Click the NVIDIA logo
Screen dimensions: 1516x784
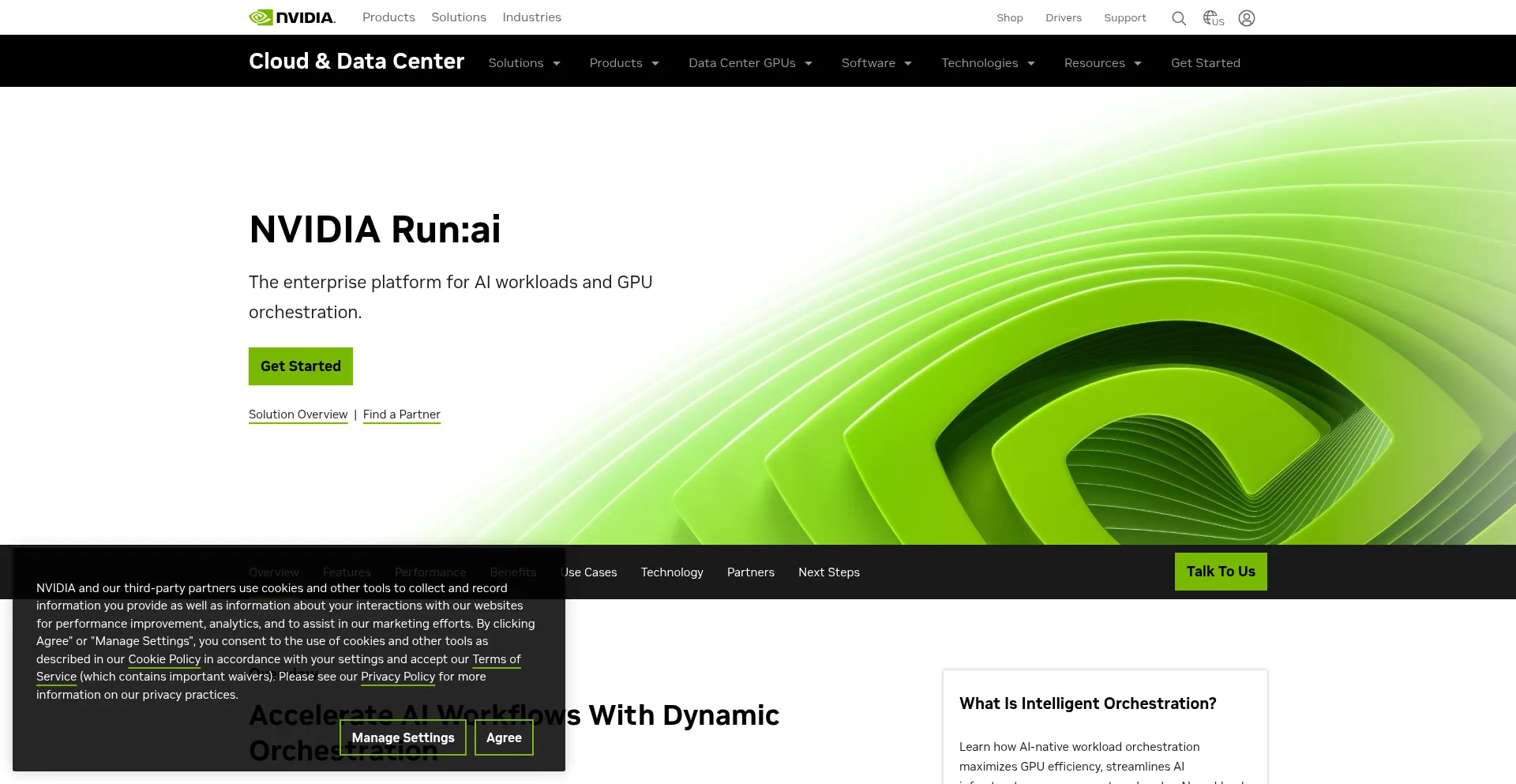coord(292,17)
